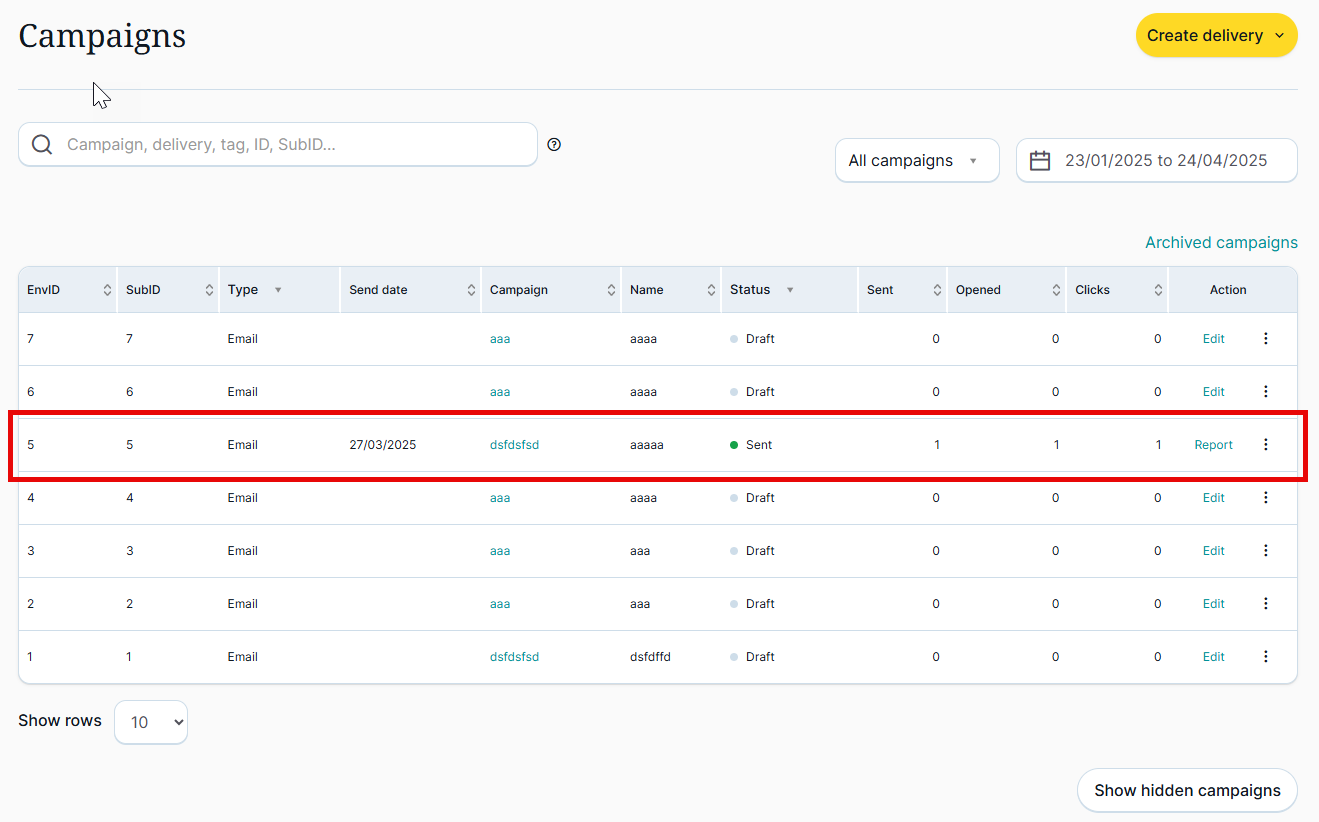This screenshot has width=1319, height=822.
Task: Open the Type column filter dropdown
Action: pyautogui.click(x=278, y=290)
